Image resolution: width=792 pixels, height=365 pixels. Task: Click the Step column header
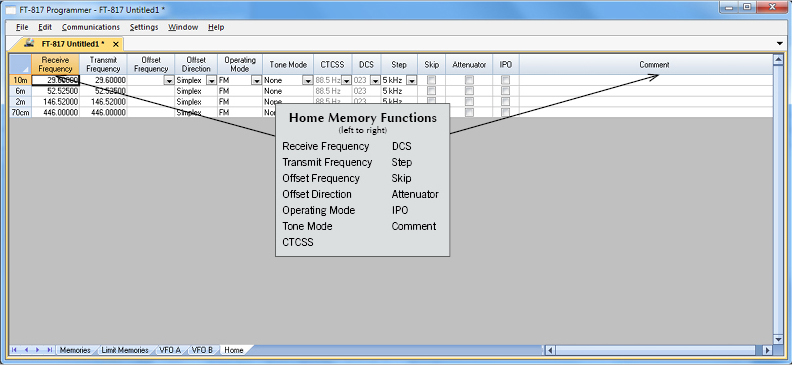[399, 65]
